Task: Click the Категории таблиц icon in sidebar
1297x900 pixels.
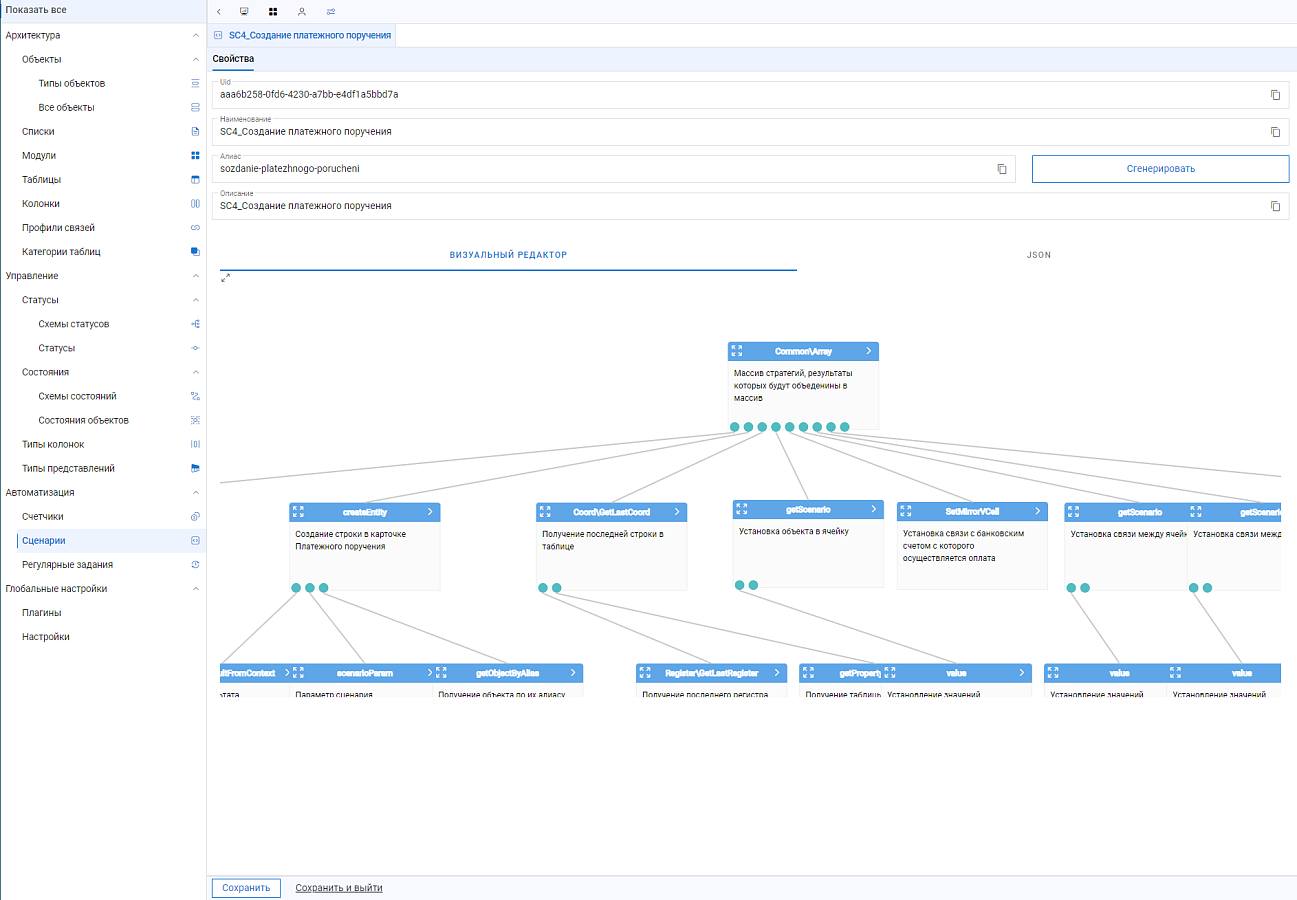Action: click(195, 252)
